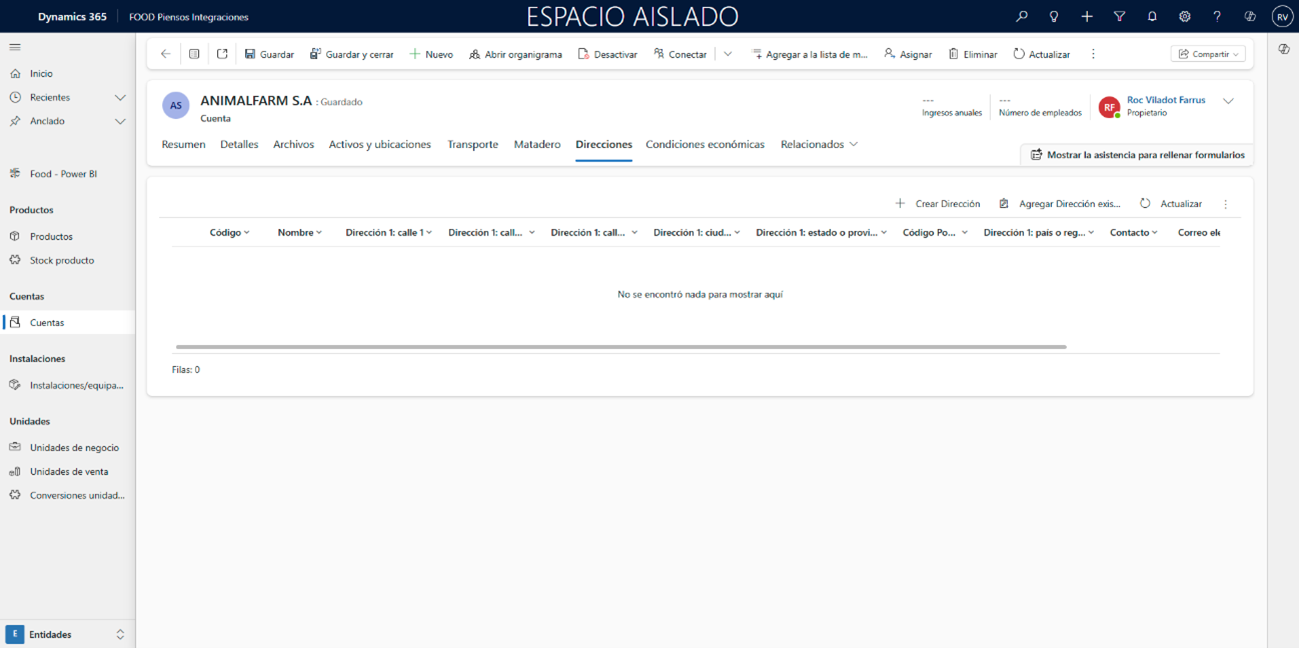Click the horizontal scrollbar of the grid
The height and width of the screenshot is (648, 1299).
pos(620,347)
